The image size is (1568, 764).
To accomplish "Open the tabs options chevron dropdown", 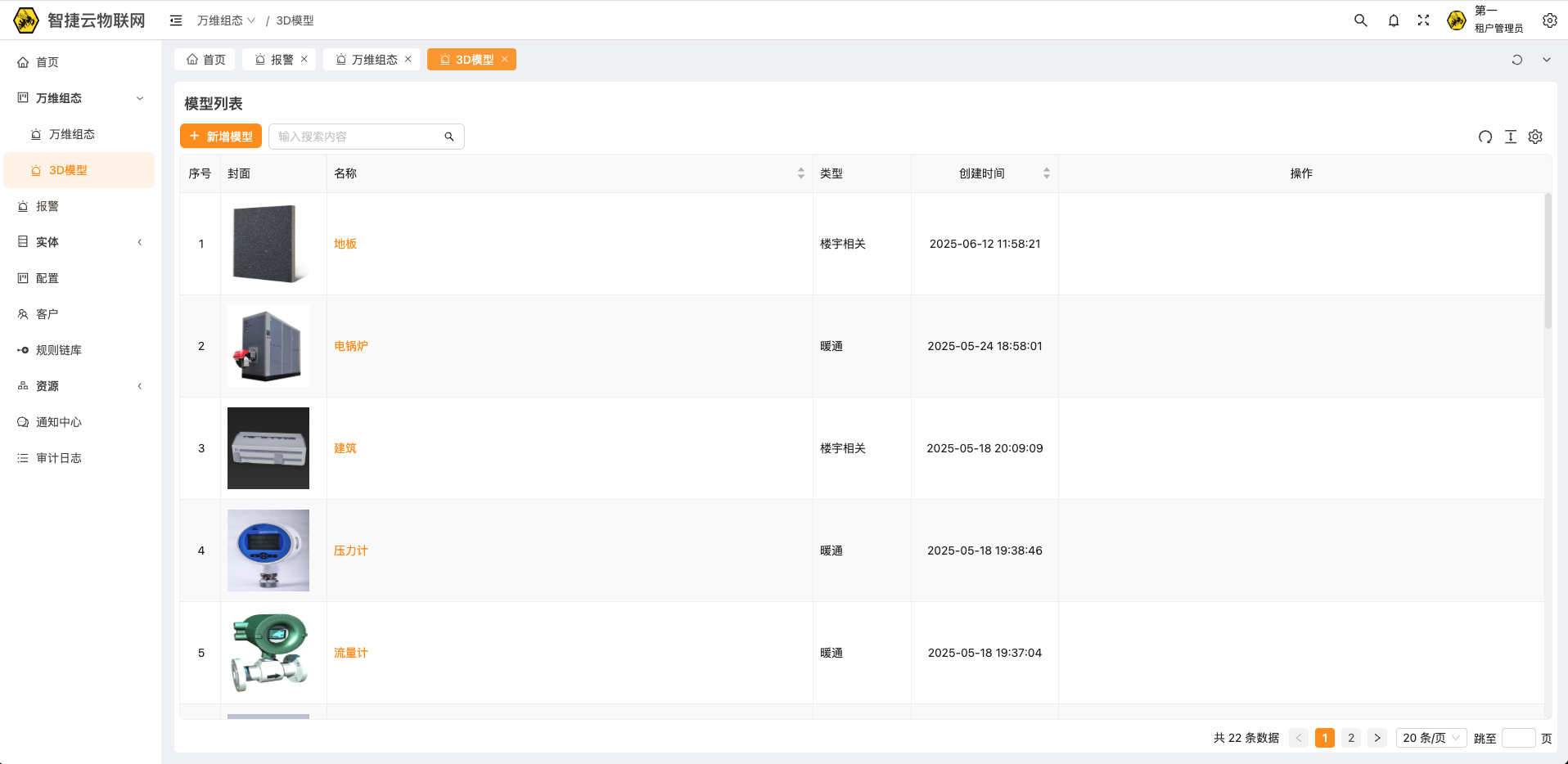I will tap(1547, 60).
